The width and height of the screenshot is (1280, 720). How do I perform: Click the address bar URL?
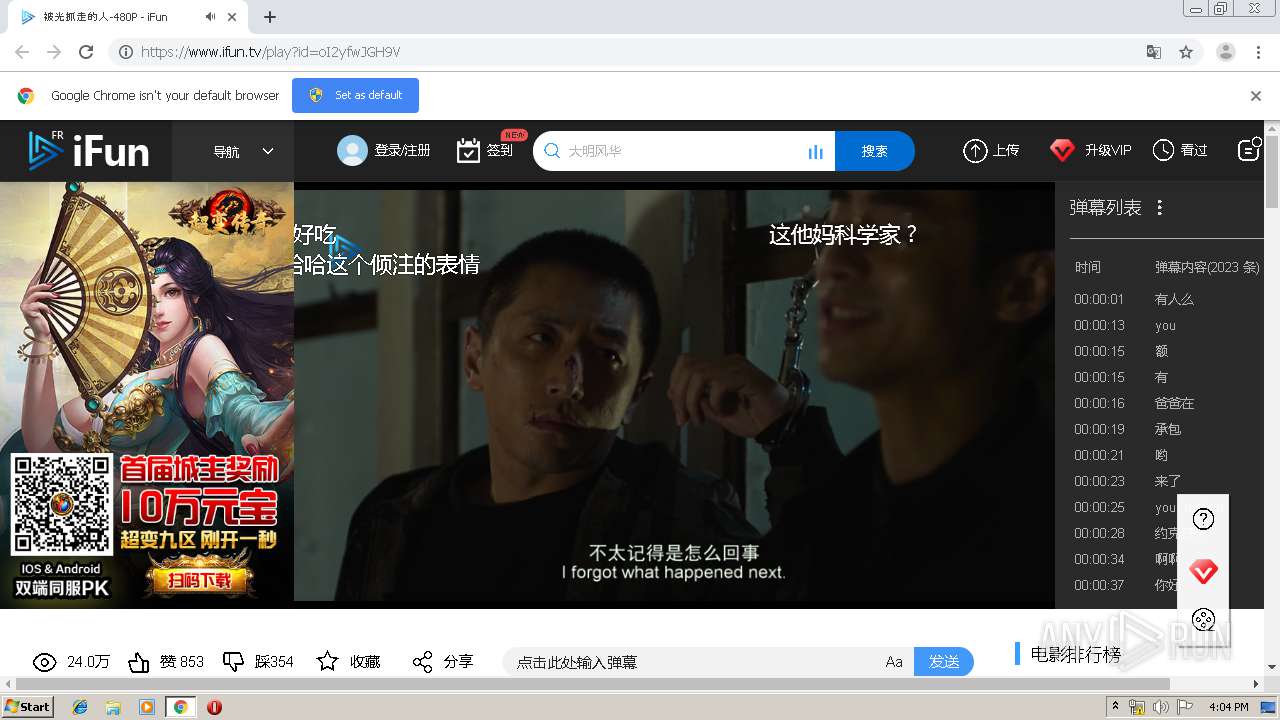(271, 52)
